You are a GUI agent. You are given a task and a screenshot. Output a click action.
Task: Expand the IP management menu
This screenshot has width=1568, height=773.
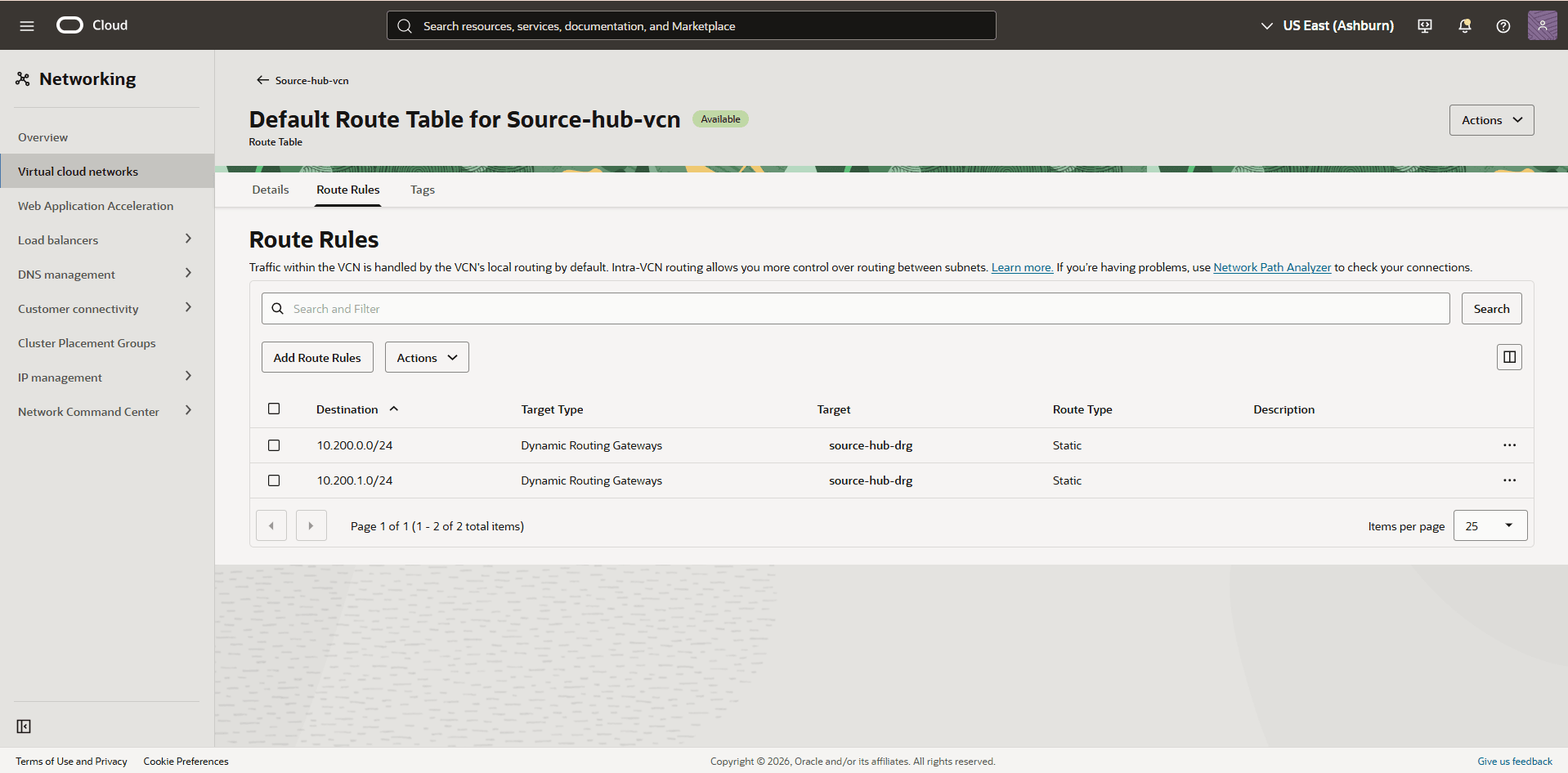pos(107,377)
